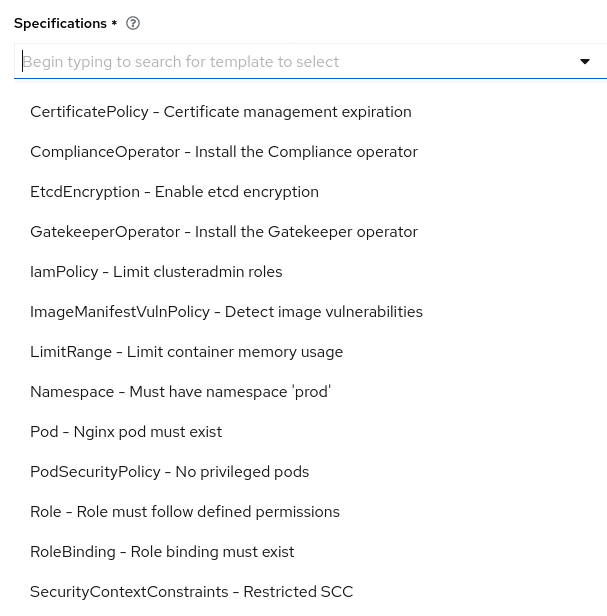Select PodSecurityPolicy - No privileged pods
Image resolution: width=607 pixels, height=616 pixels.
click(x=170, y=472)
